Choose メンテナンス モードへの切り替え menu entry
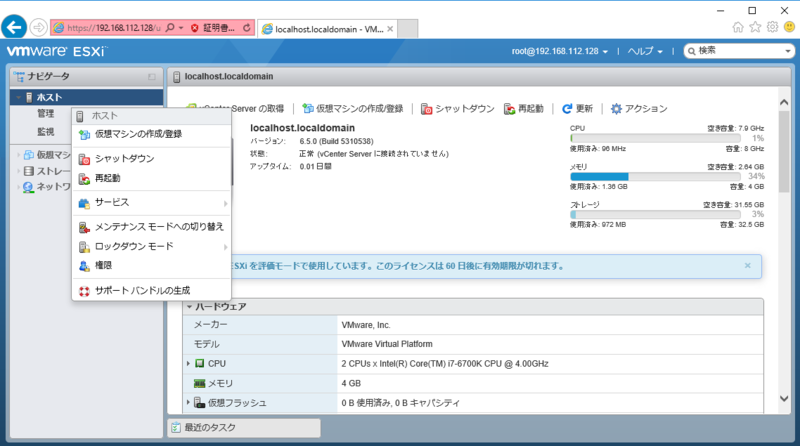 click(152, 227)
